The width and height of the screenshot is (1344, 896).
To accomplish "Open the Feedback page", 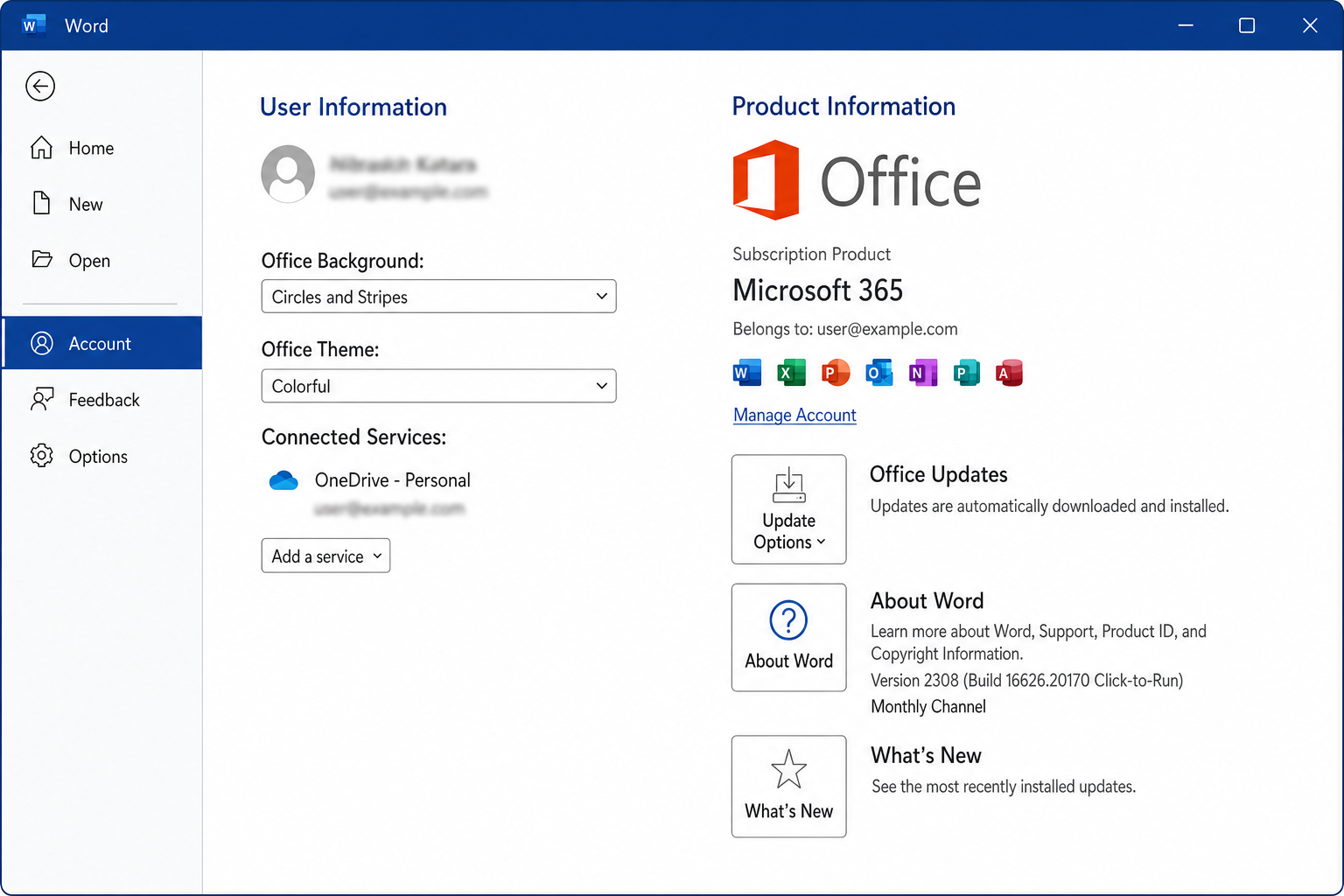I will point(101,400).
